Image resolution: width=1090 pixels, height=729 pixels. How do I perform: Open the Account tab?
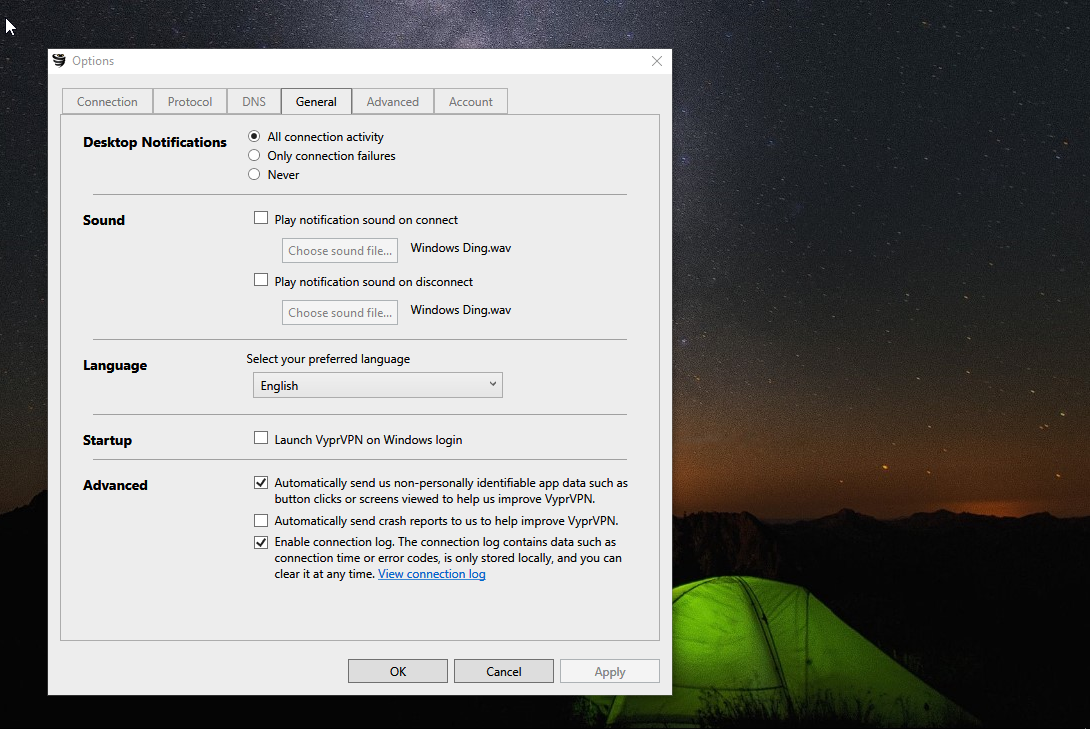click(x=471, y=101)
